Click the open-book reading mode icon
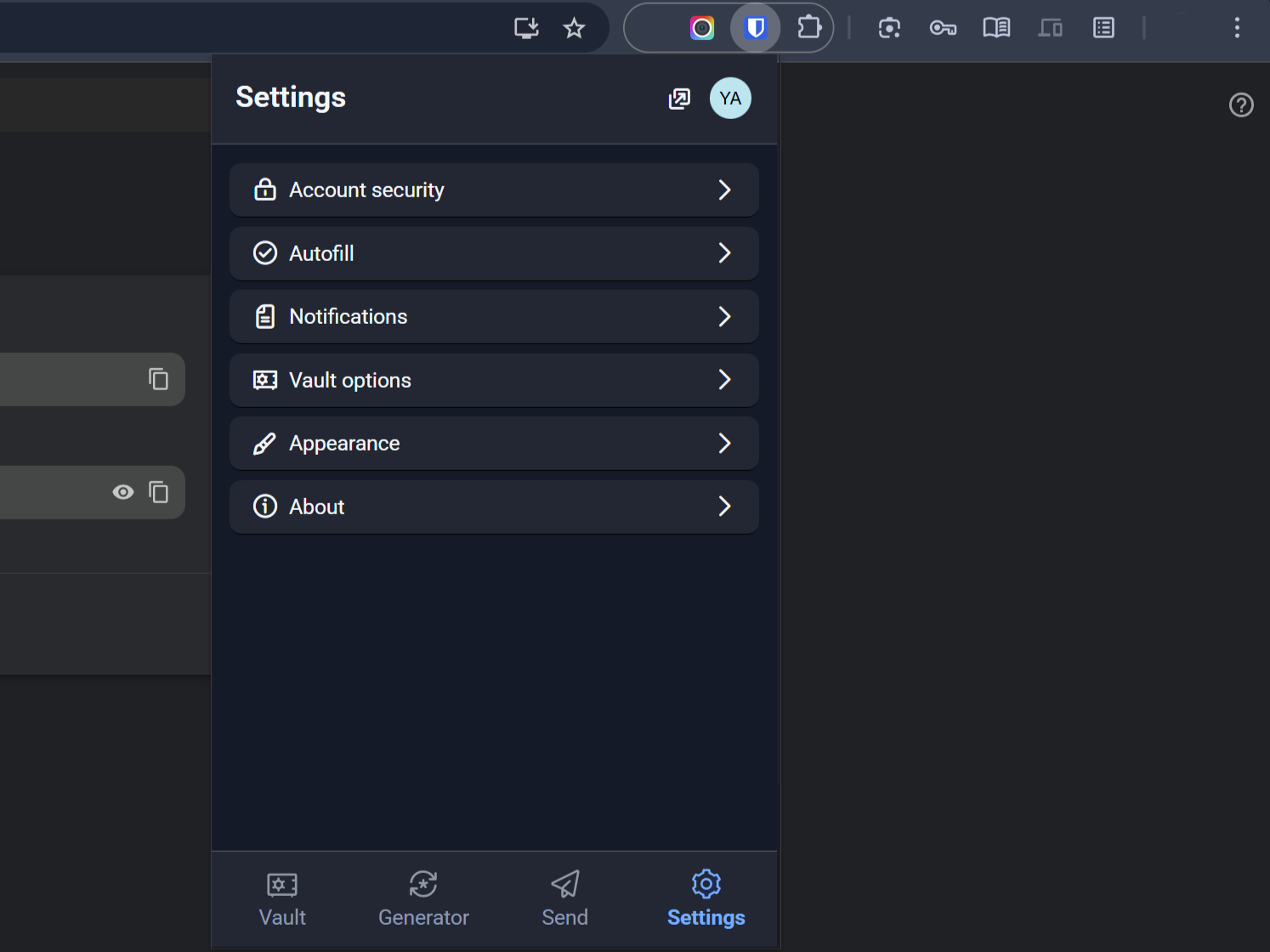 (996, 28)
